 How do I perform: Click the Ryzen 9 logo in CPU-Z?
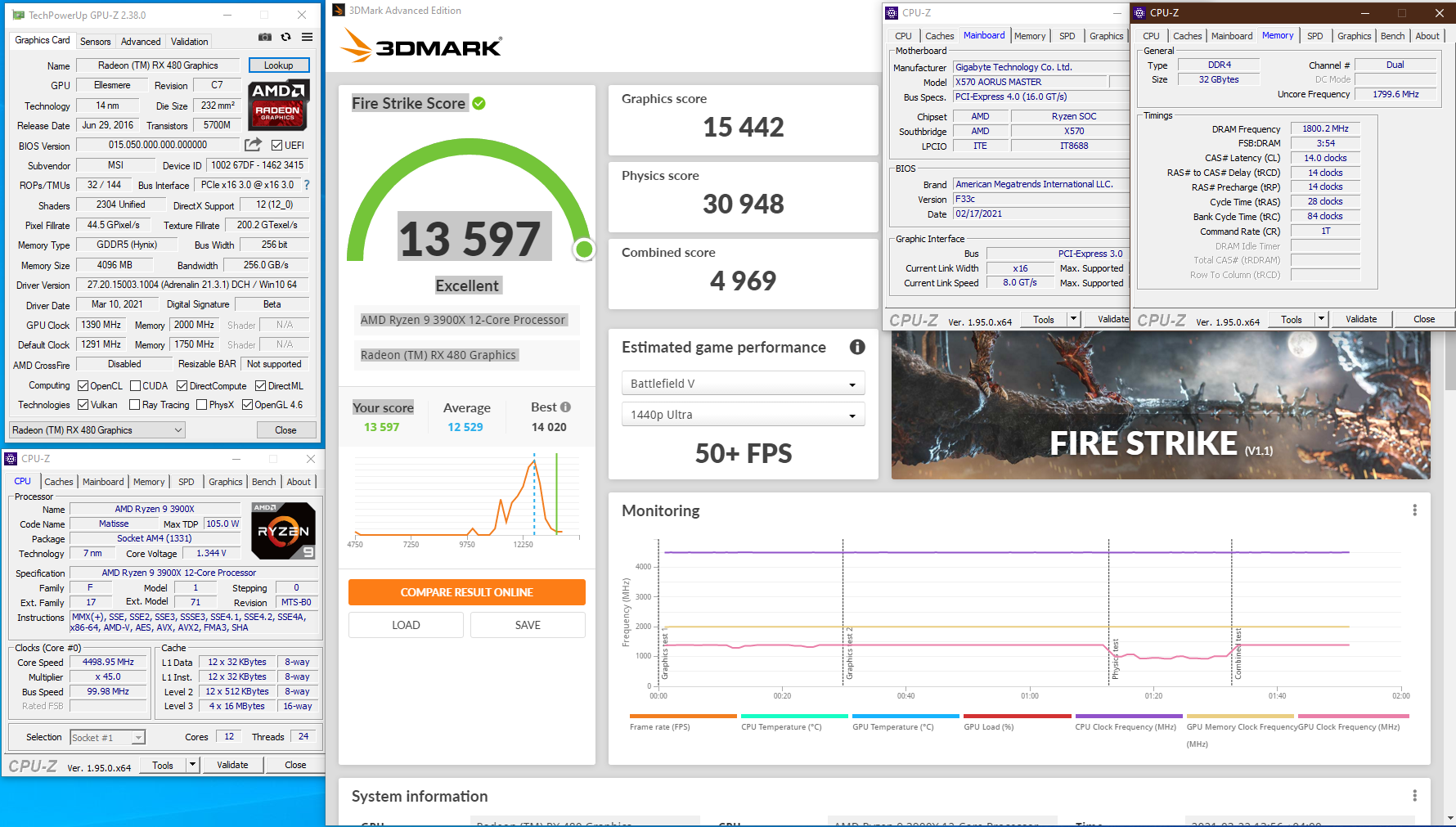pyautogui.click(x=283, y=531)
